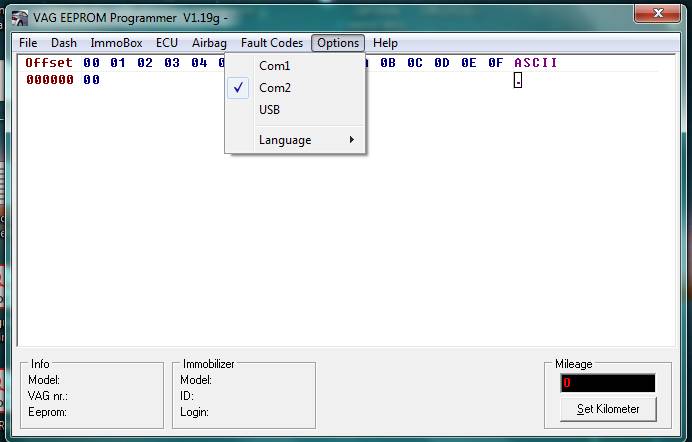692x442 pixels.
Task: Open the Dash menu
Action: (x=64, y=43)
